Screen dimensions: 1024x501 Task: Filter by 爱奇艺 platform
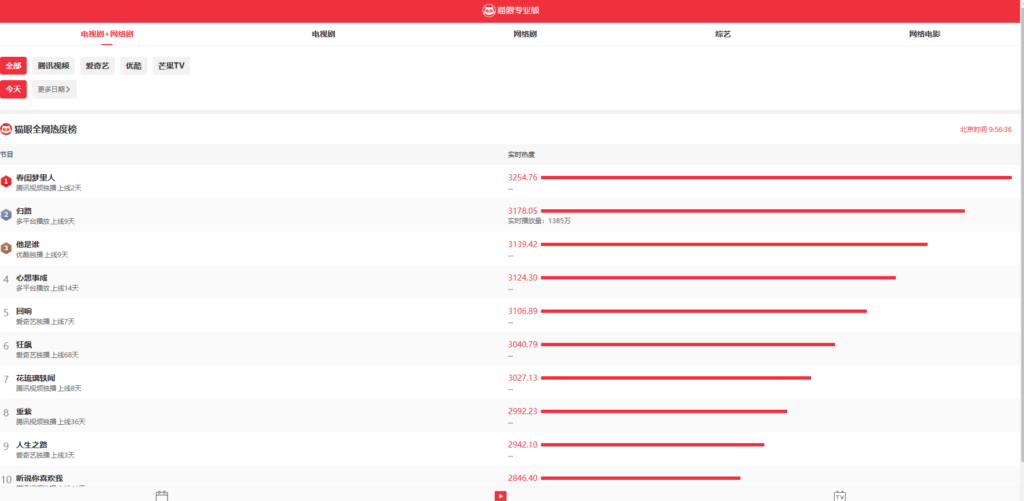click(x=97, y=66)
